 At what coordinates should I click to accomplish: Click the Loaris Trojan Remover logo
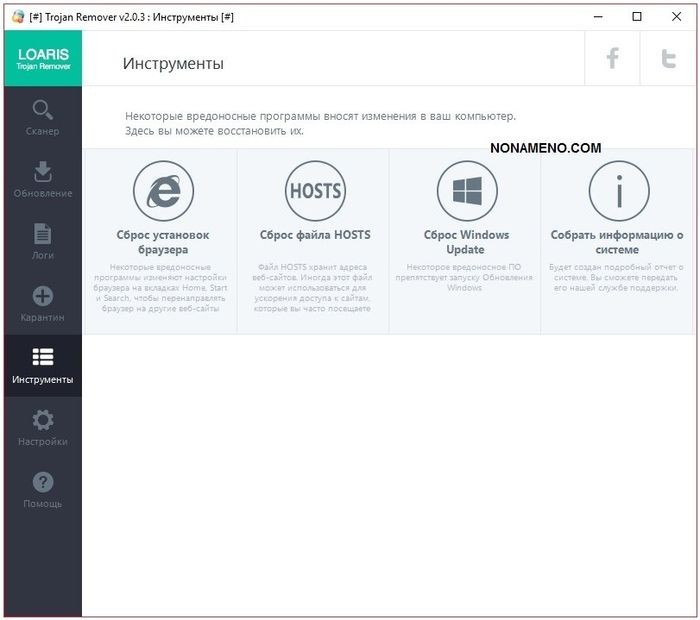(41, 59)
